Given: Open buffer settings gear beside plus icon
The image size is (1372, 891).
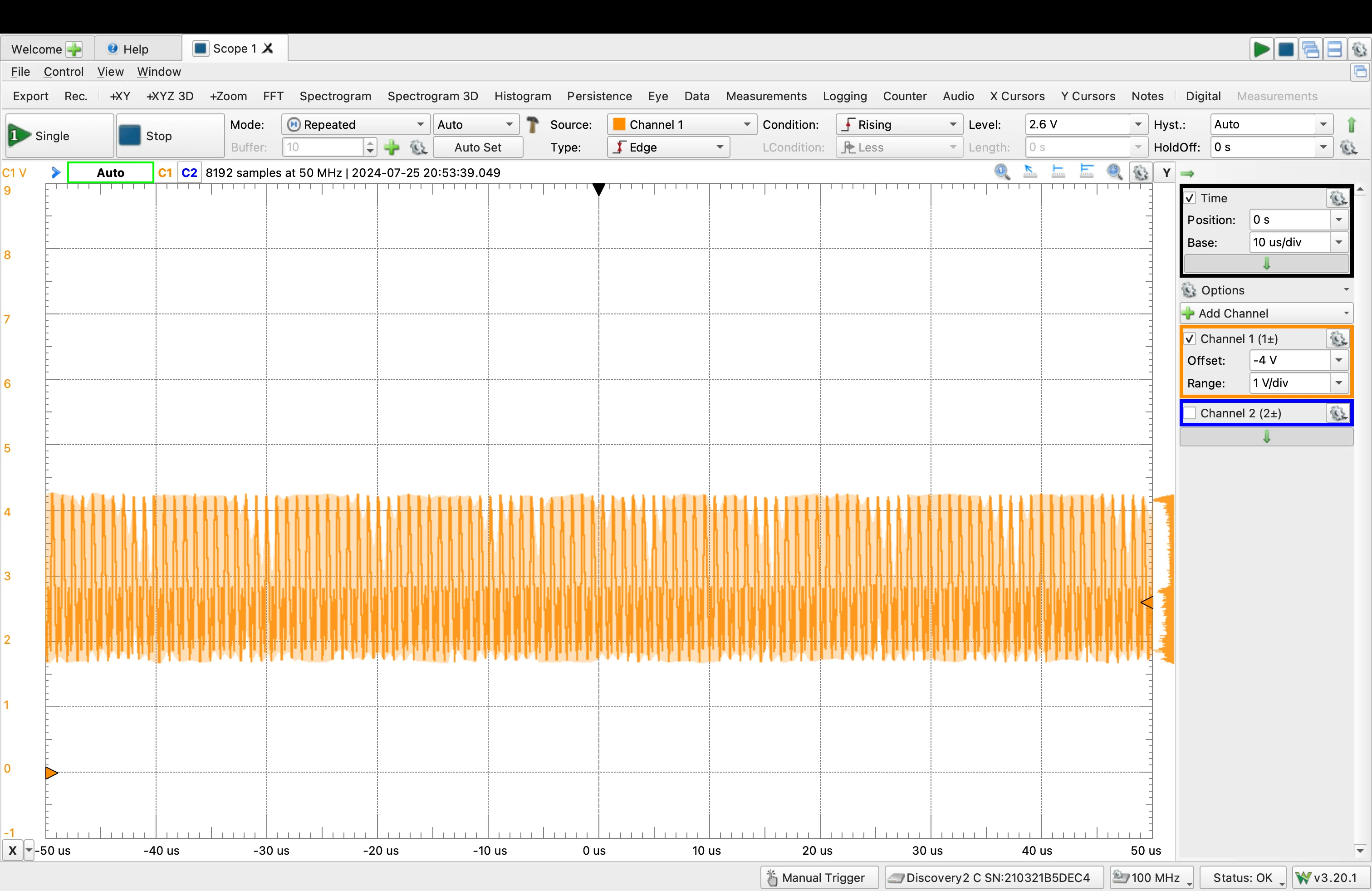Looking at the screenshot, I should click(x=418, y=147).
